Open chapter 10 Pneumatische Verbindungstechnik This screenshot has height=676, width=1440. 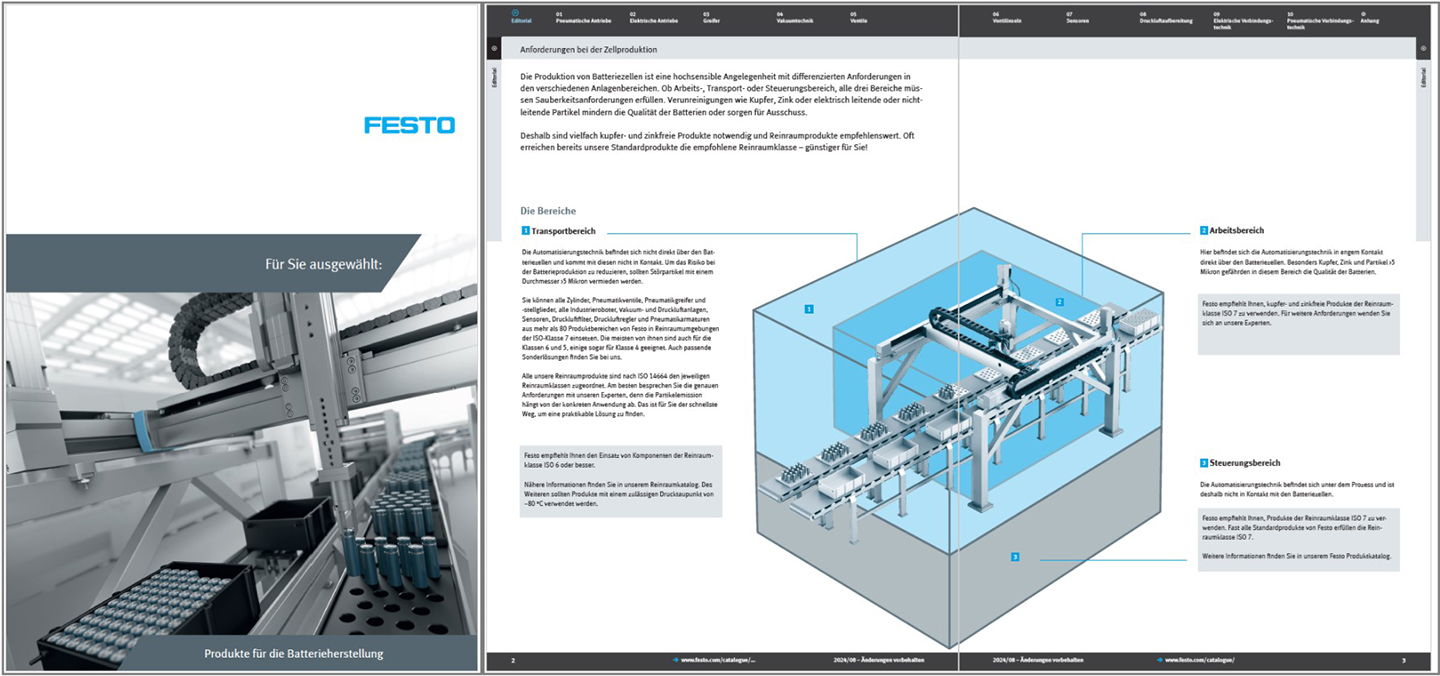1319,21
